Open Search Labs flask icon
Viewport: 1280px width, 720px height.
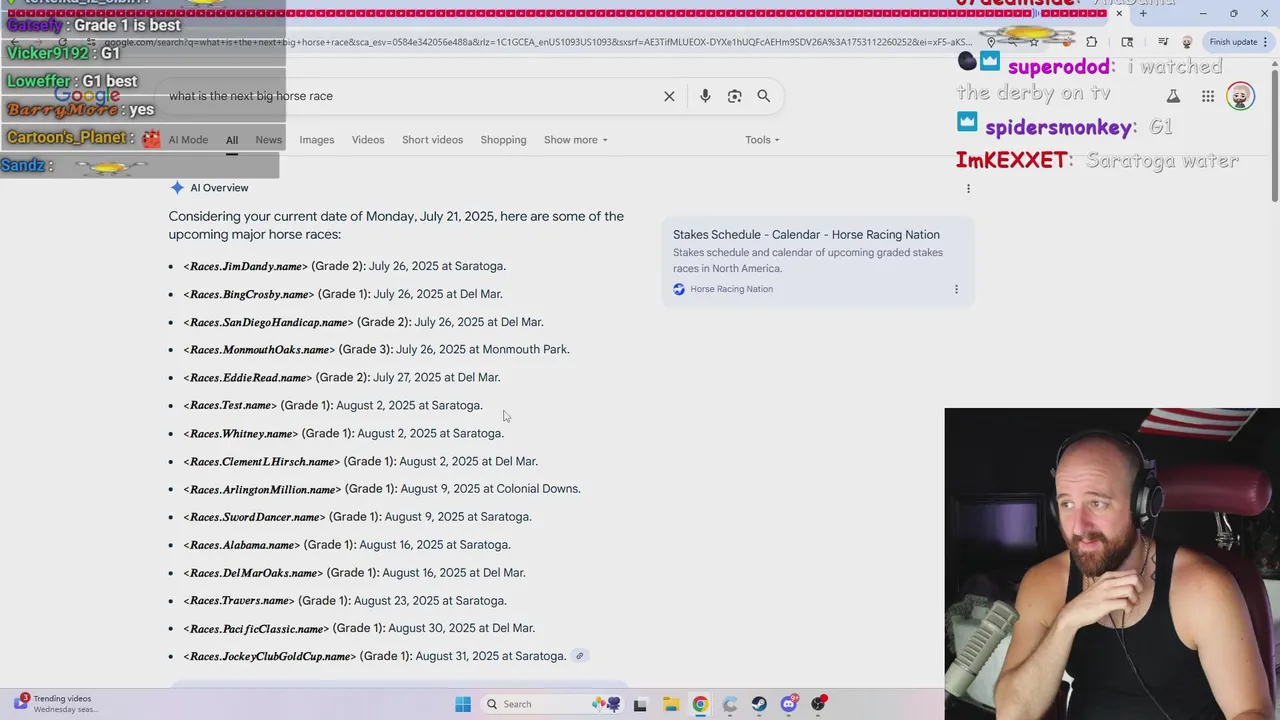pos(1173,96)
